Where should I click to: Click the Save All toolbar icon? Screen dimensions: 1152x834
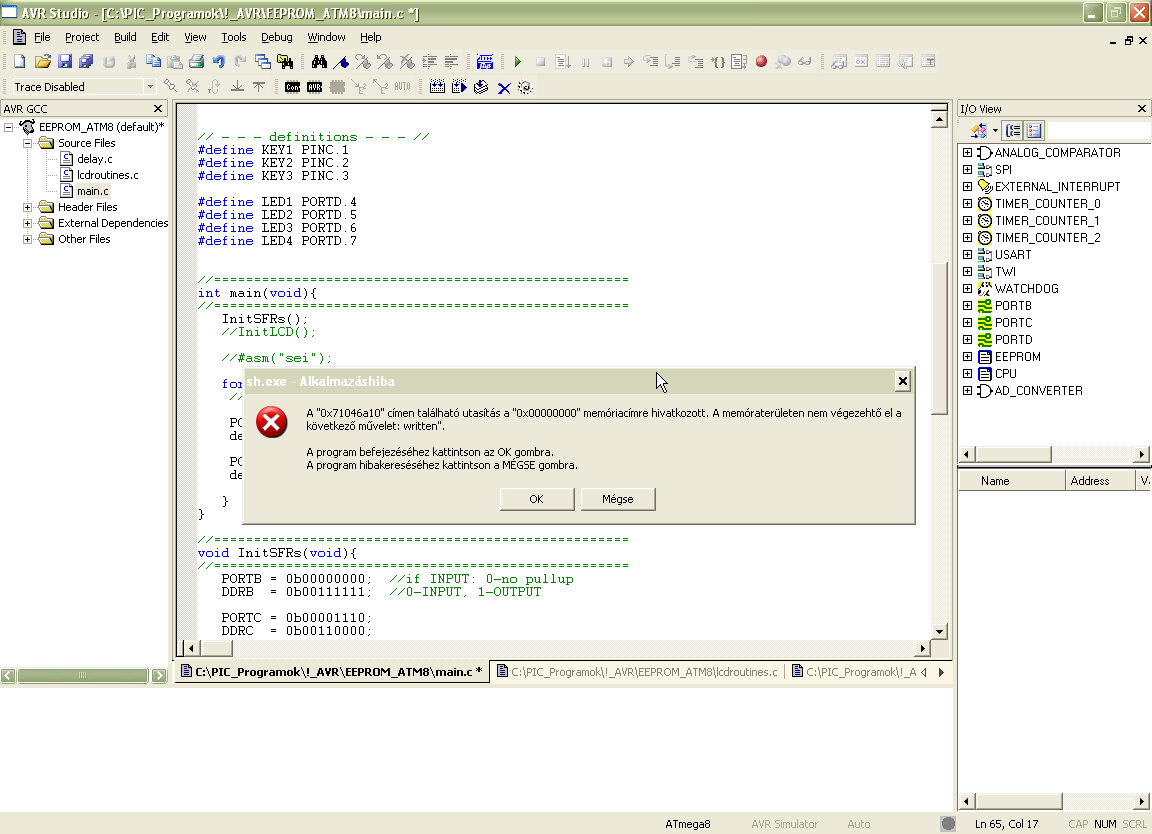point(86,62)
